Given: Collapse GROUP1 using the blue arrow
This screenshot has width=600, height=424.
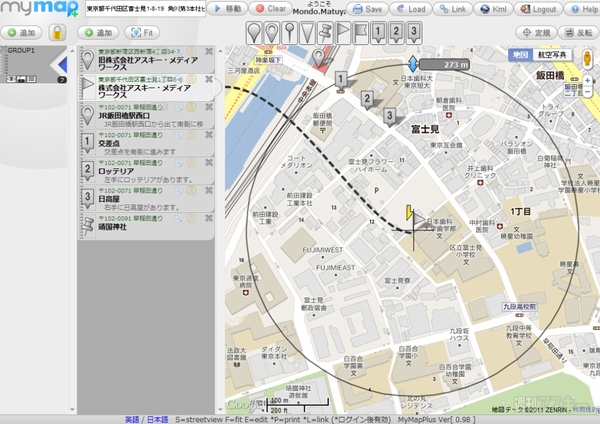Looking at the screenshot, I should [x=62, y=65].
